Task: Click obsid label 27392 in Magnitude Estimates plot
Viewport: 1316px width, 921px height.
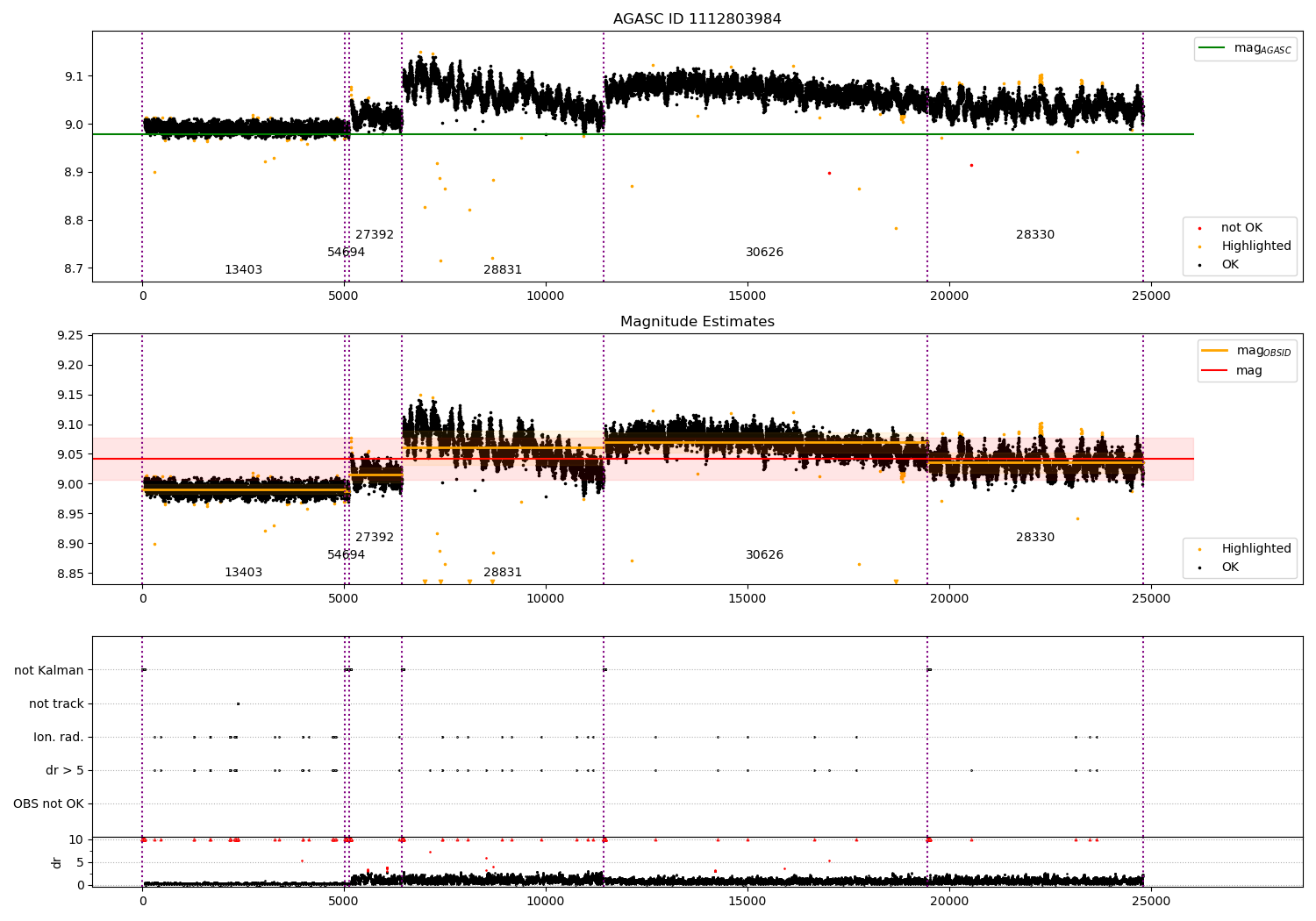Action: [x=375, y=538]
